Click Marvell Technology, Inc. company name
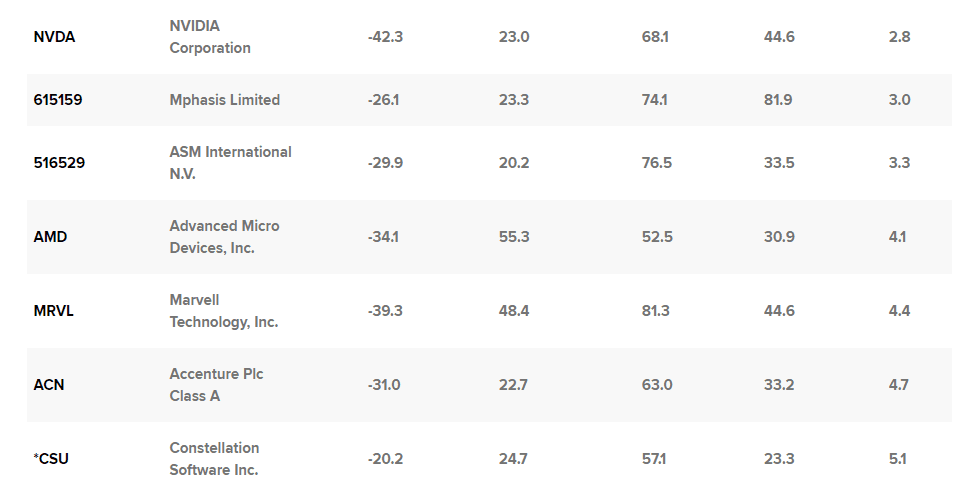954x495 pixels. tap(223, 311)
